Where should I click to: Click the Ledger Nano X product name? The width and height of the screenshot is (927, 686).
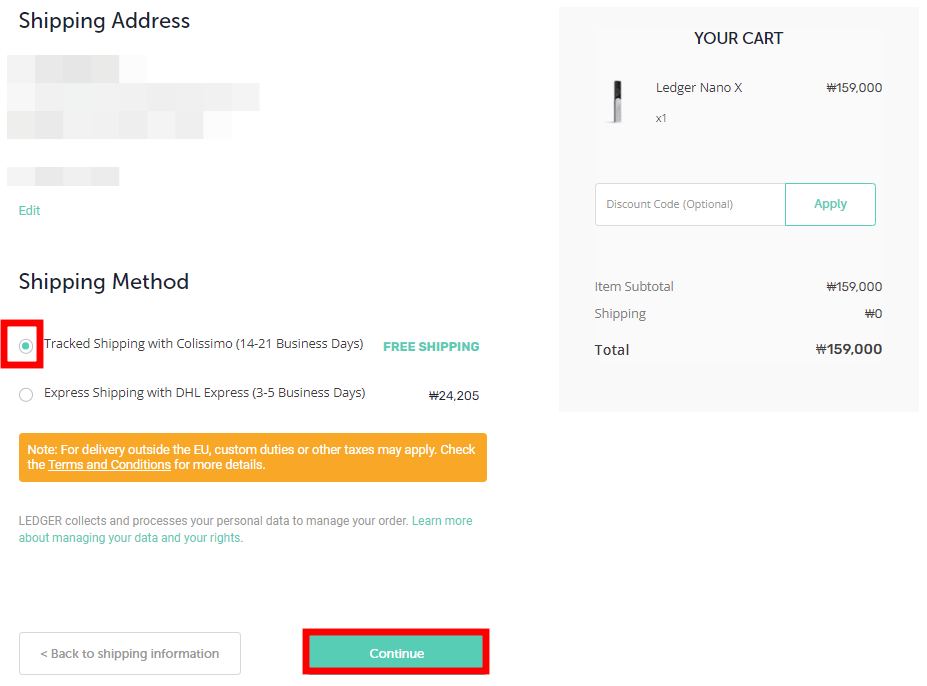(699, 88)
